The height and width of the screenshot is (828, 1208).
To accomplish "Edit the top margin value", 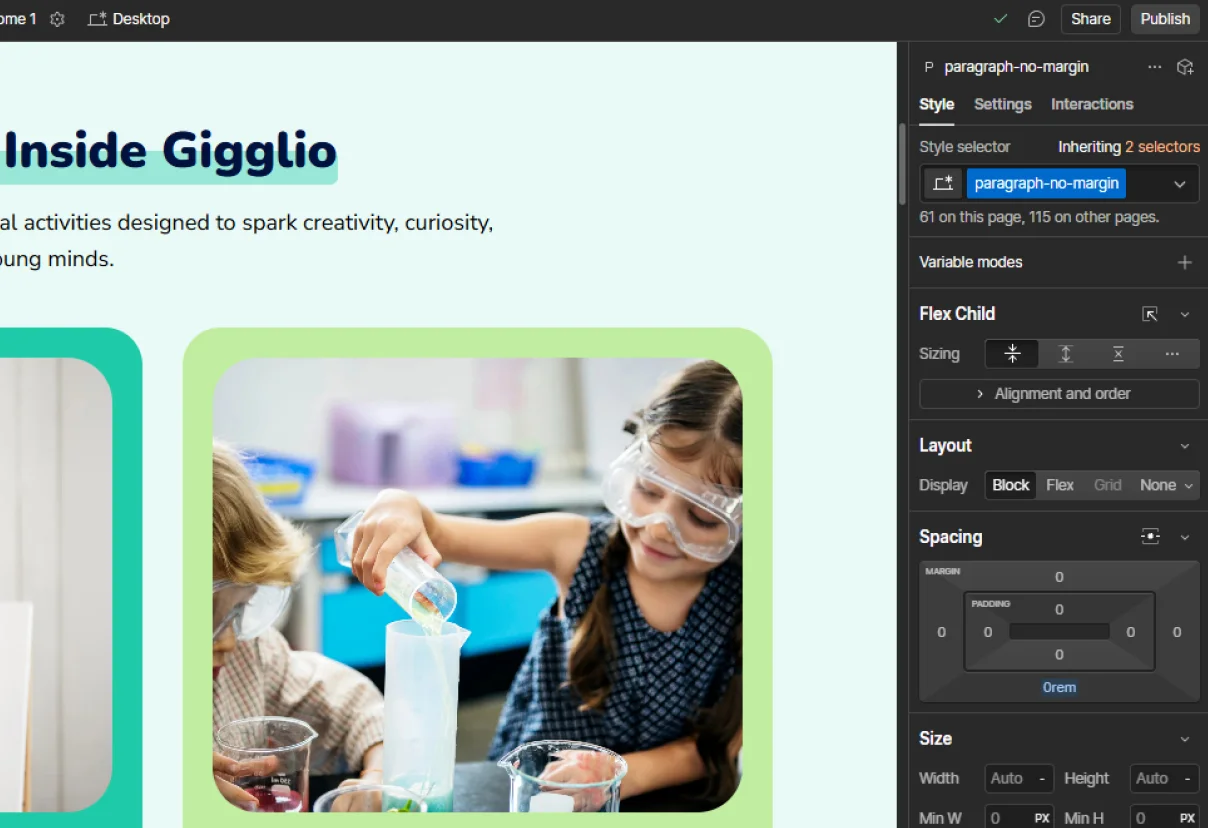I will 1059,577.
